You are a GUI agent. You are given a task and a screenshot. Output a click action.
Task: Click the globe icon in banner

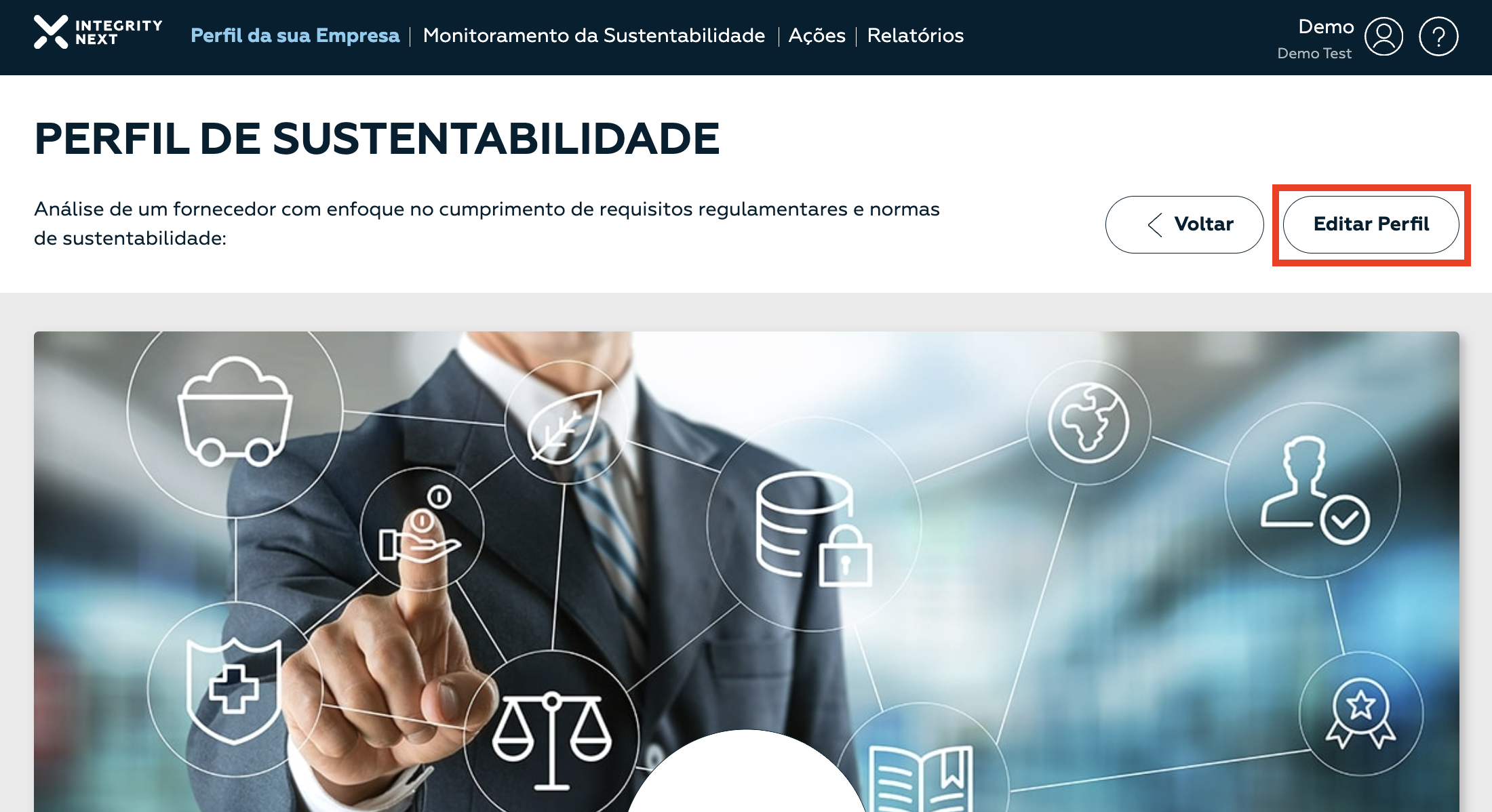(x=1088, y=423)
